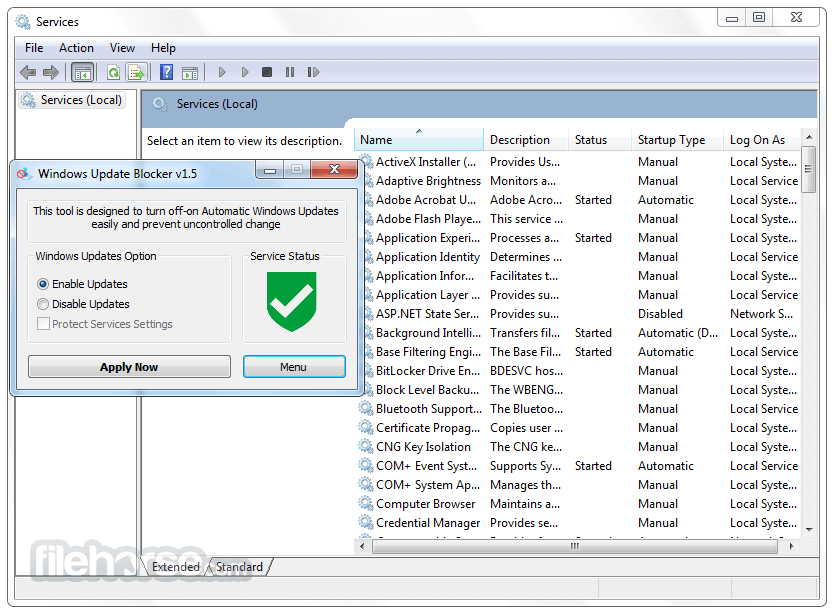Toggle Protect Services Settings checkbox
This screenshot has height=612, width=834.
[44, 324]
